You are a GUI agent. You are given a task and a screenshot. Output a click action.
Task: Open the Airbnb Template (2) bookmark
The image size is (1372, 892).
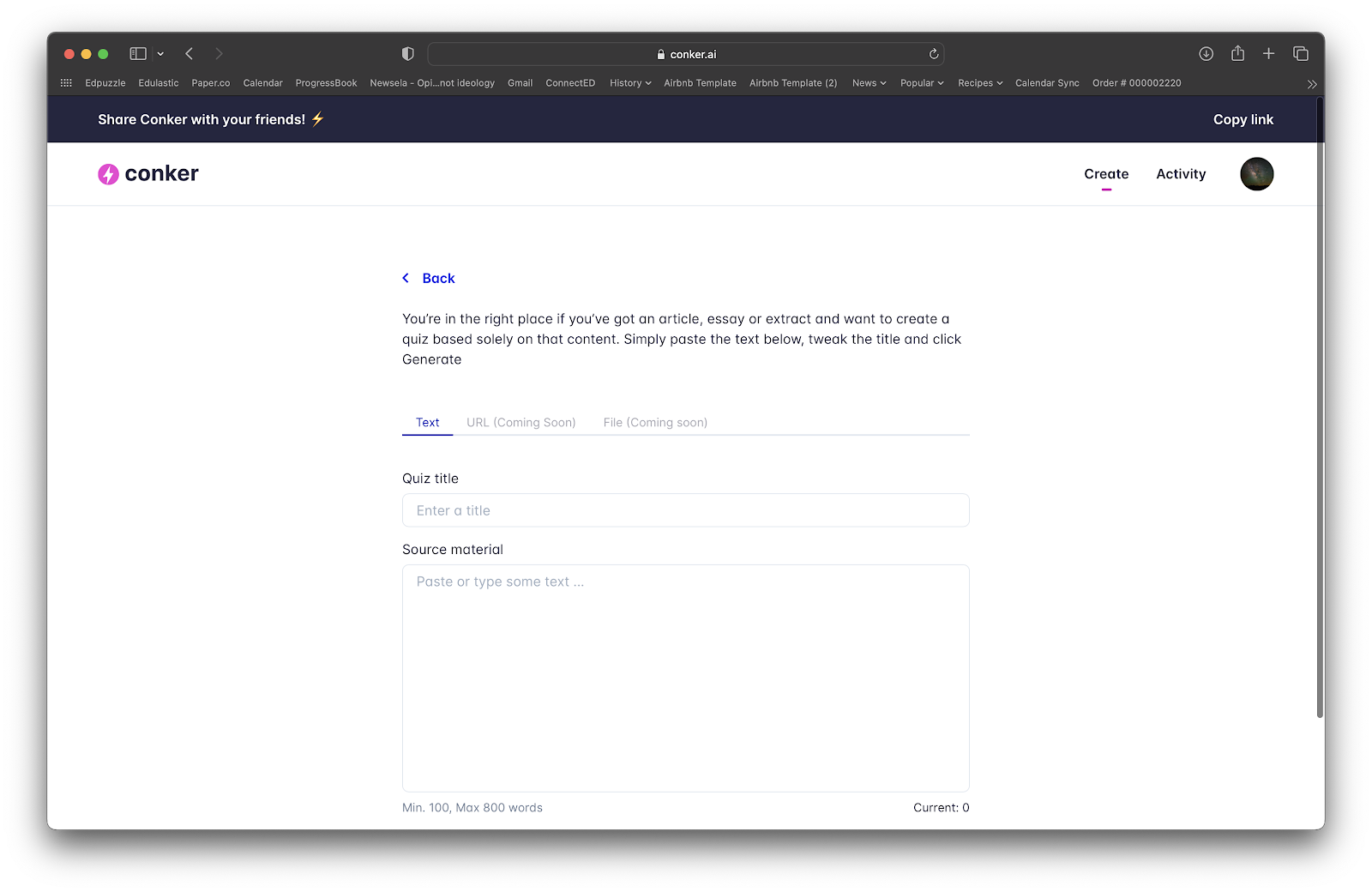793,83
